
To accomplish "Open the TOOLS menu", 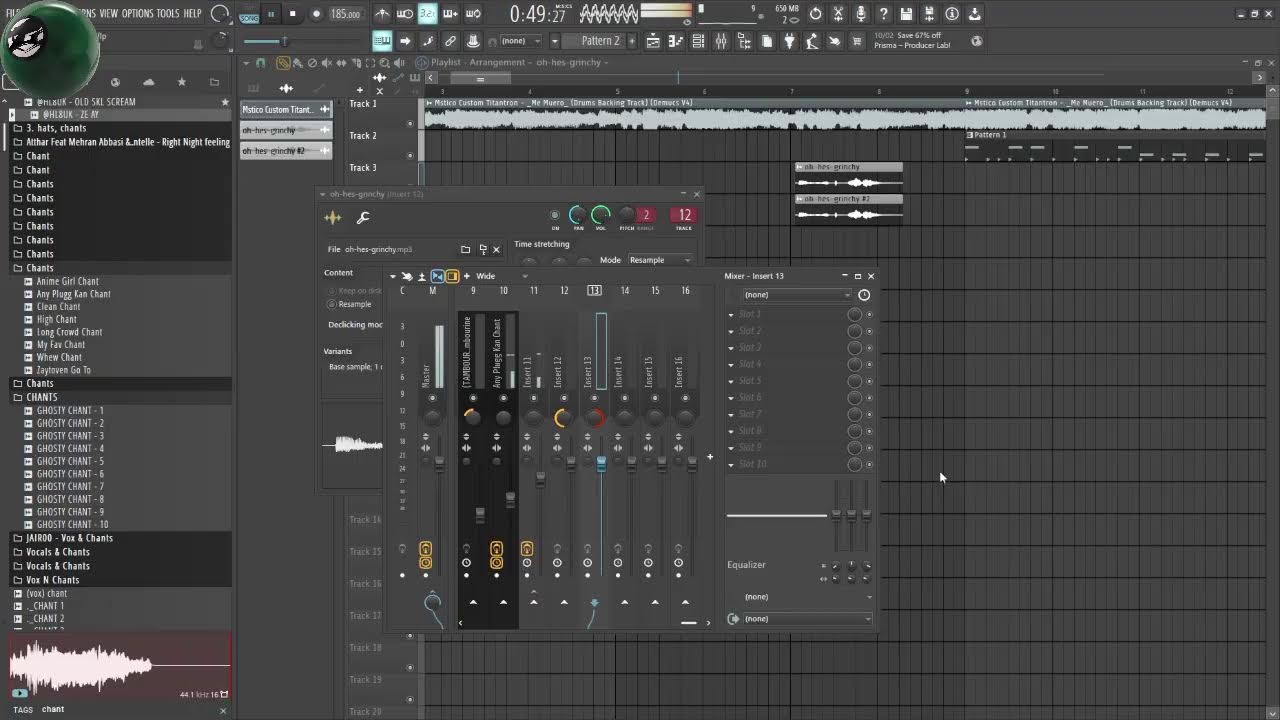I will (x=168, y=13).
